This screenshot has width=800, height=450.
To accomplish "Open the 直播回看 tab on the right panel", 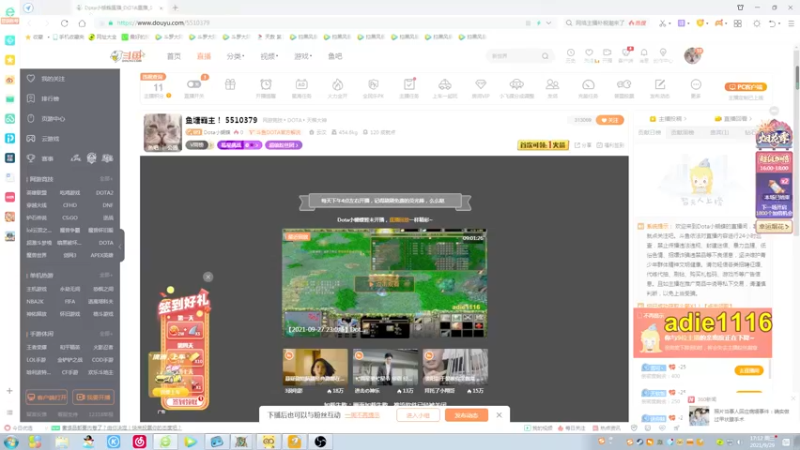I will [733, 119].
